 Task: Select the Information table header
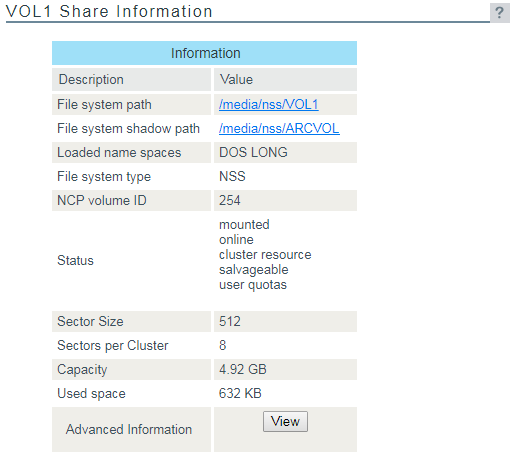204,53
